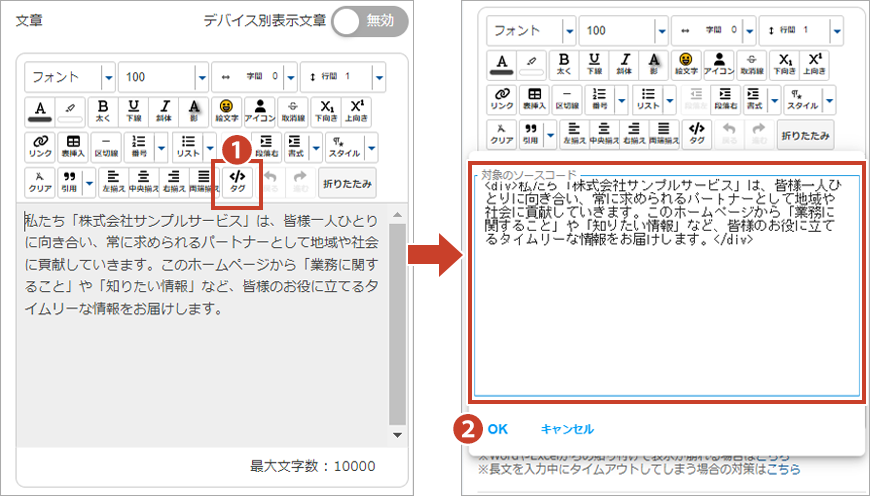Center align text (中央揃え) in the left editor
Viewport: 870px width, 496px height.
143,181
